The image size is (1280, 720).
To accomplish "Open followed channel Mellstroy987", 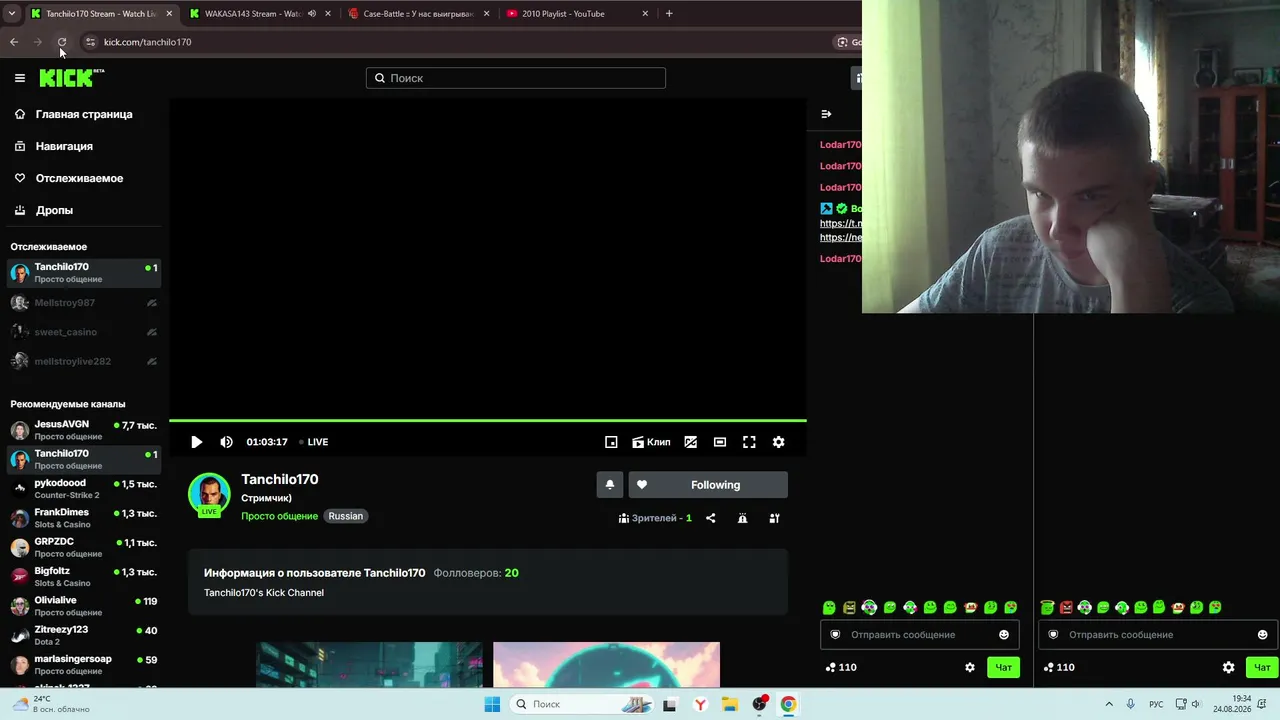I will 84,303.
